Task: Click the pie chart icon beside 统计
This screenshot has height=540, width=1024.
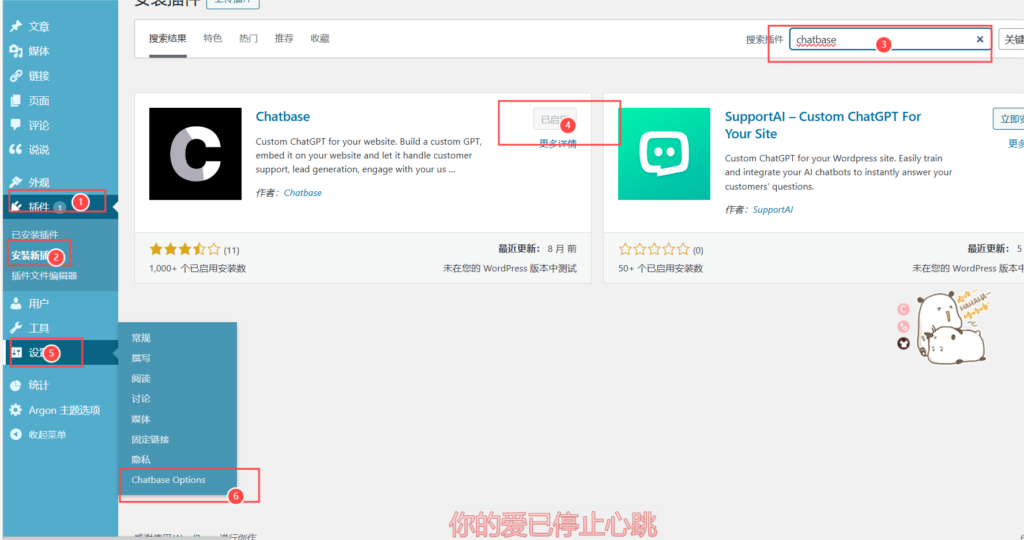Action: pyautogui.click(x=16, y=385)
